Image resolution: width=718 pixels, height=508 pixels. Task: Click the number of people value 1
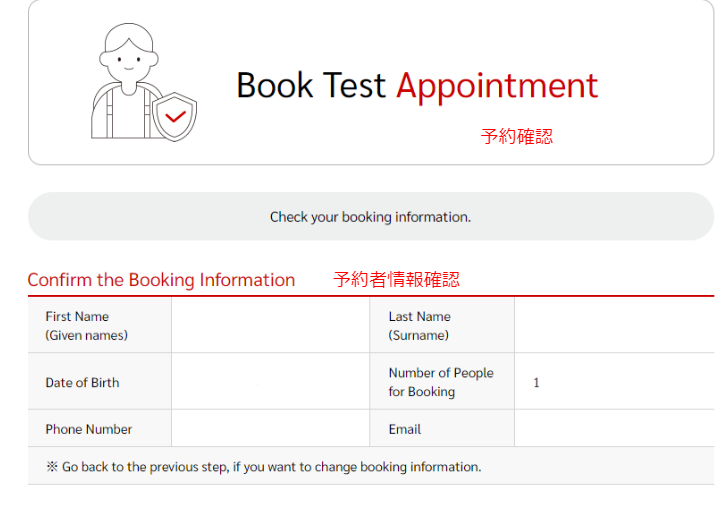coord(537,383)
